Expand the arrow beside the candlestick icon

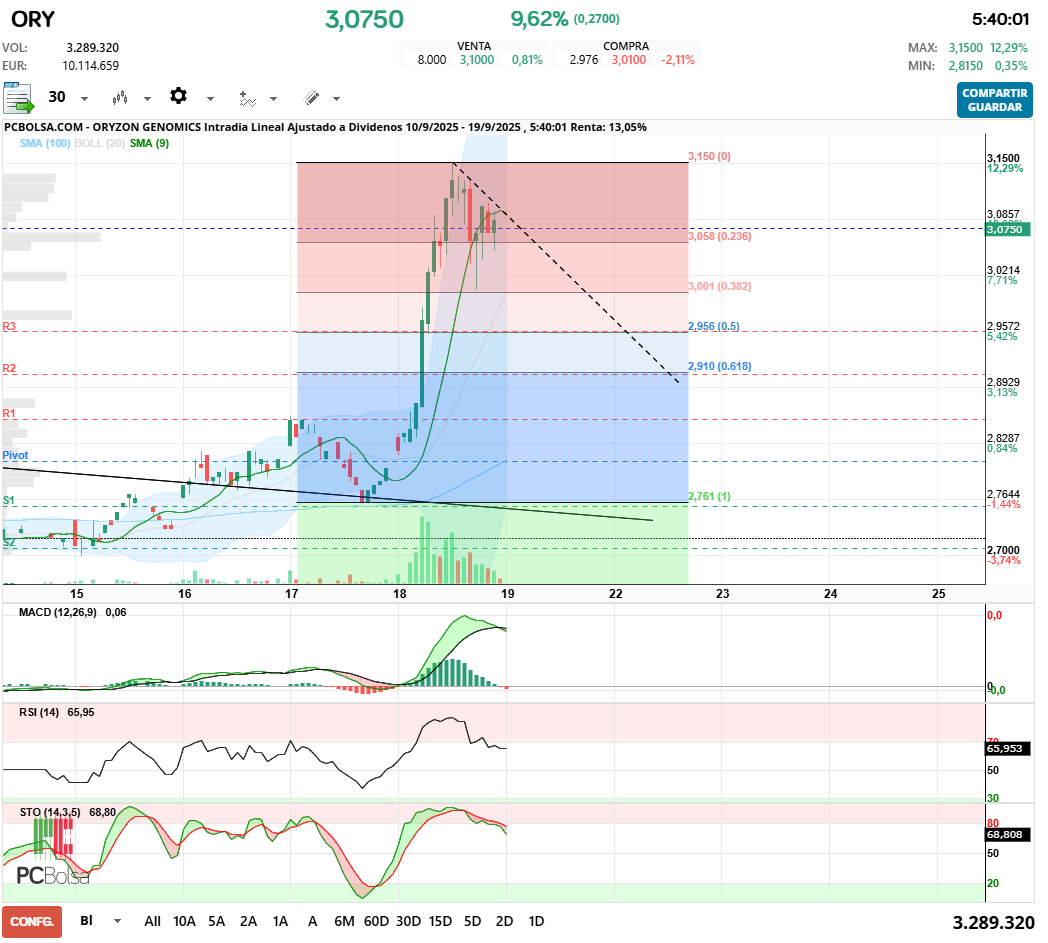coord(148,99)
